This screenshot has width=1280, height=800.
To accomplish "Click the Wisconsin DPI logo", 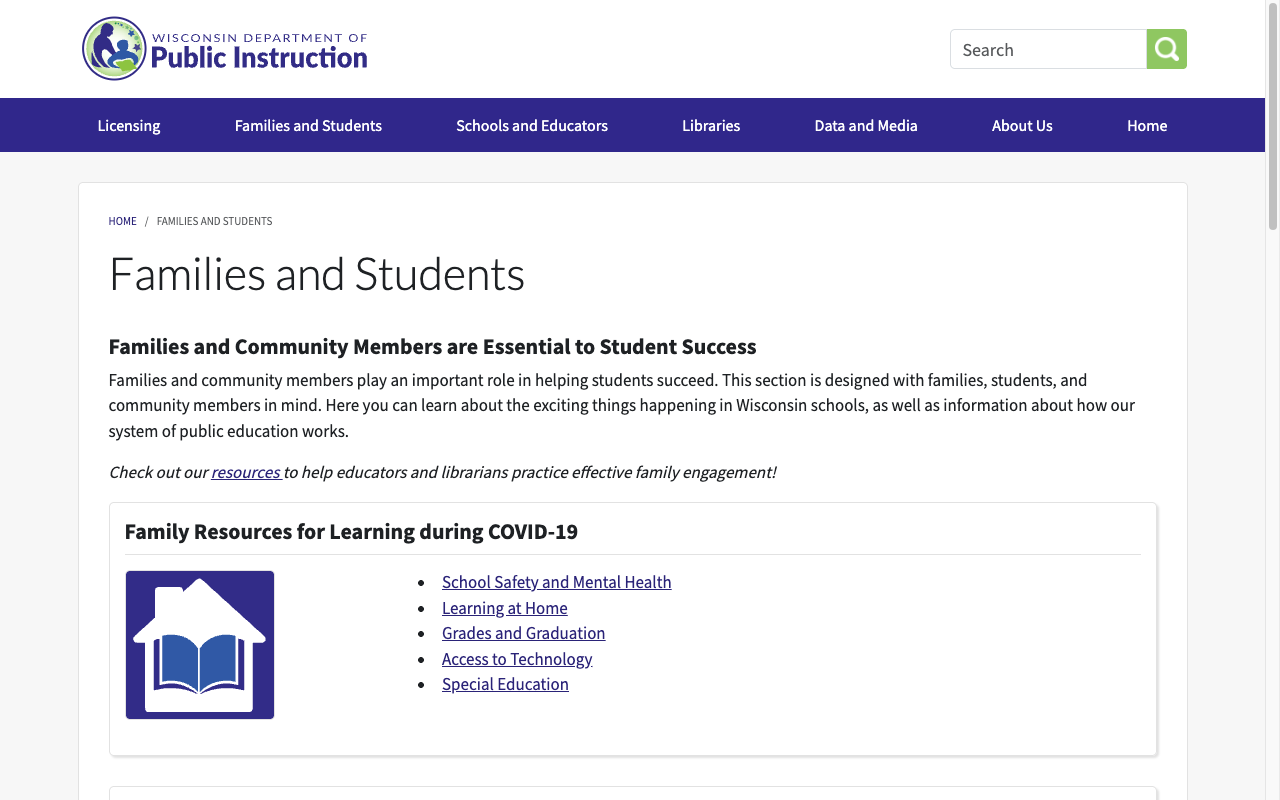I will coord(225,48).
